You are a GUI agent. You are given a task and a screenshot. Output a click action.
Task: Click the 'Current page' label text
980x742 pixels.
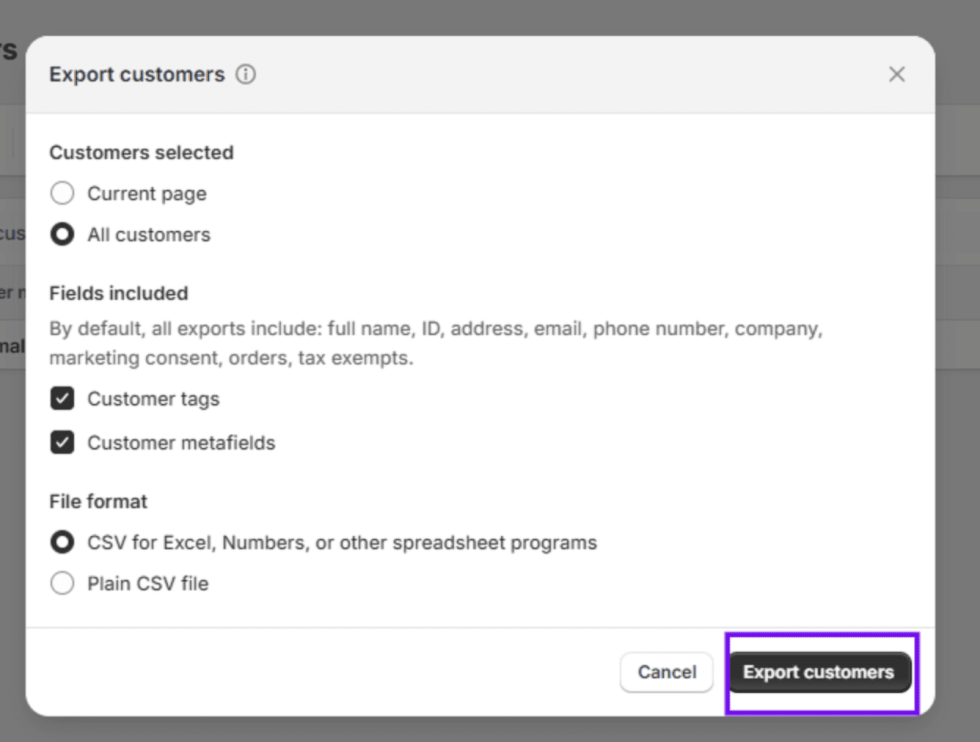click(147, 194)
